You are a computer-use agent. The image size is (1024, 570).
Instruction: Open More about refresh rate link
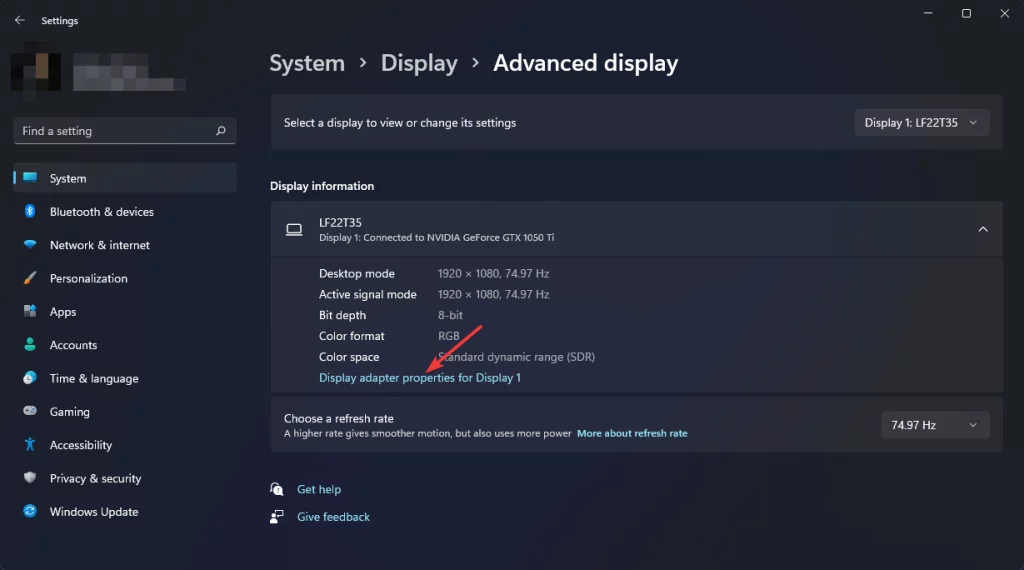click(632, 433)
